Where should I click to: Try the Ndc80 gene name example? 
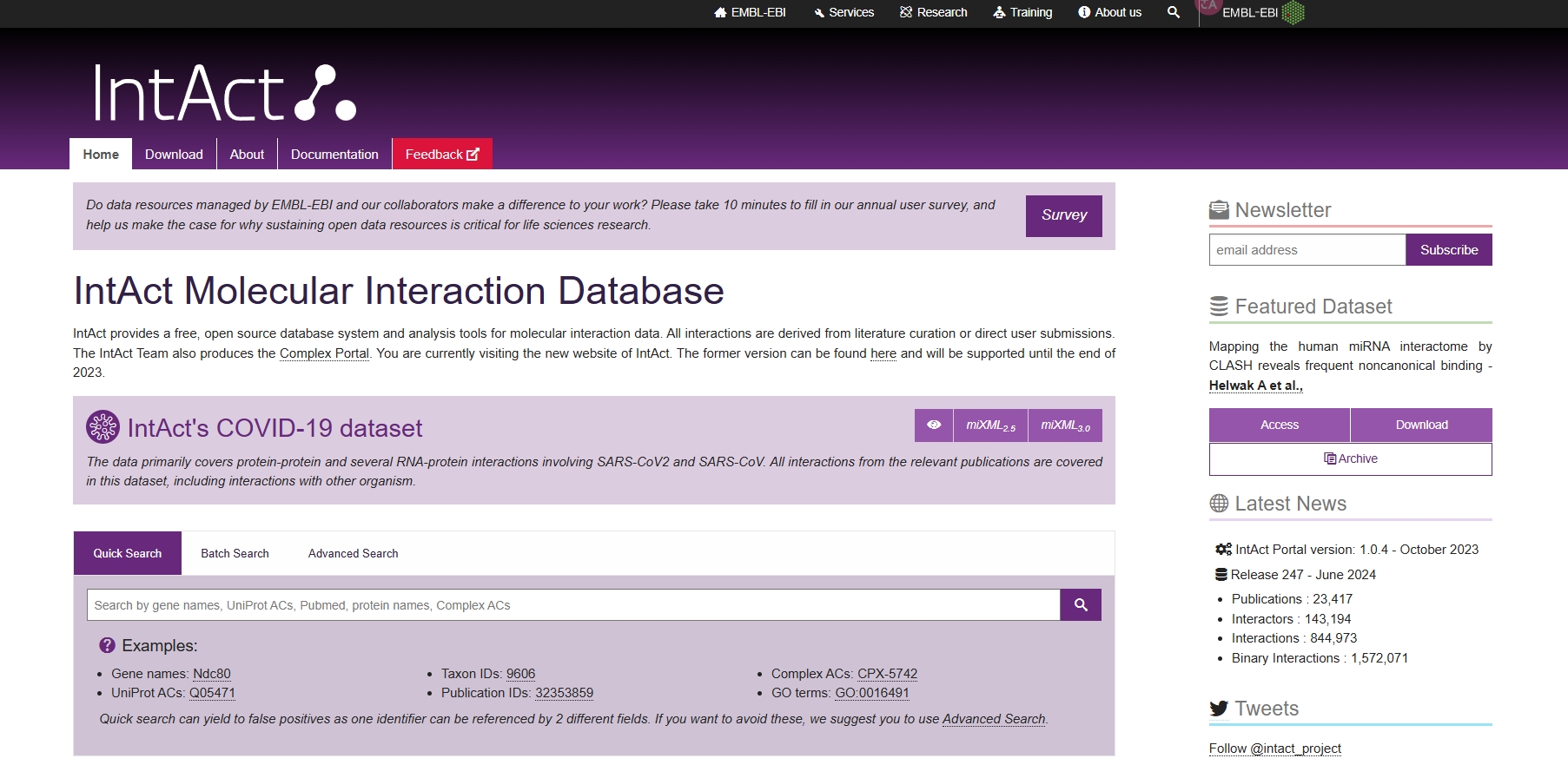(212, 674)
